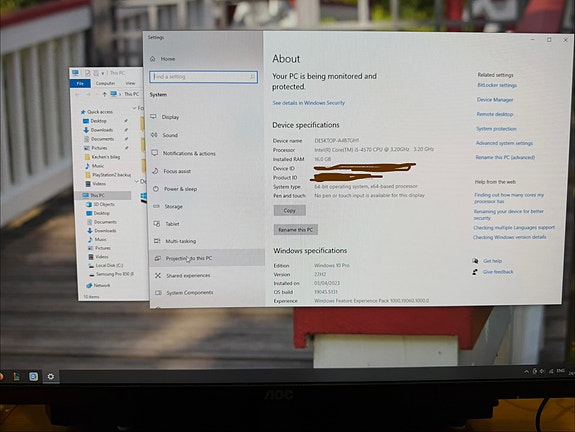Screen dimensions: 575x432
Task: Show hidden system tray icons arrow
Action: (526, 372)
